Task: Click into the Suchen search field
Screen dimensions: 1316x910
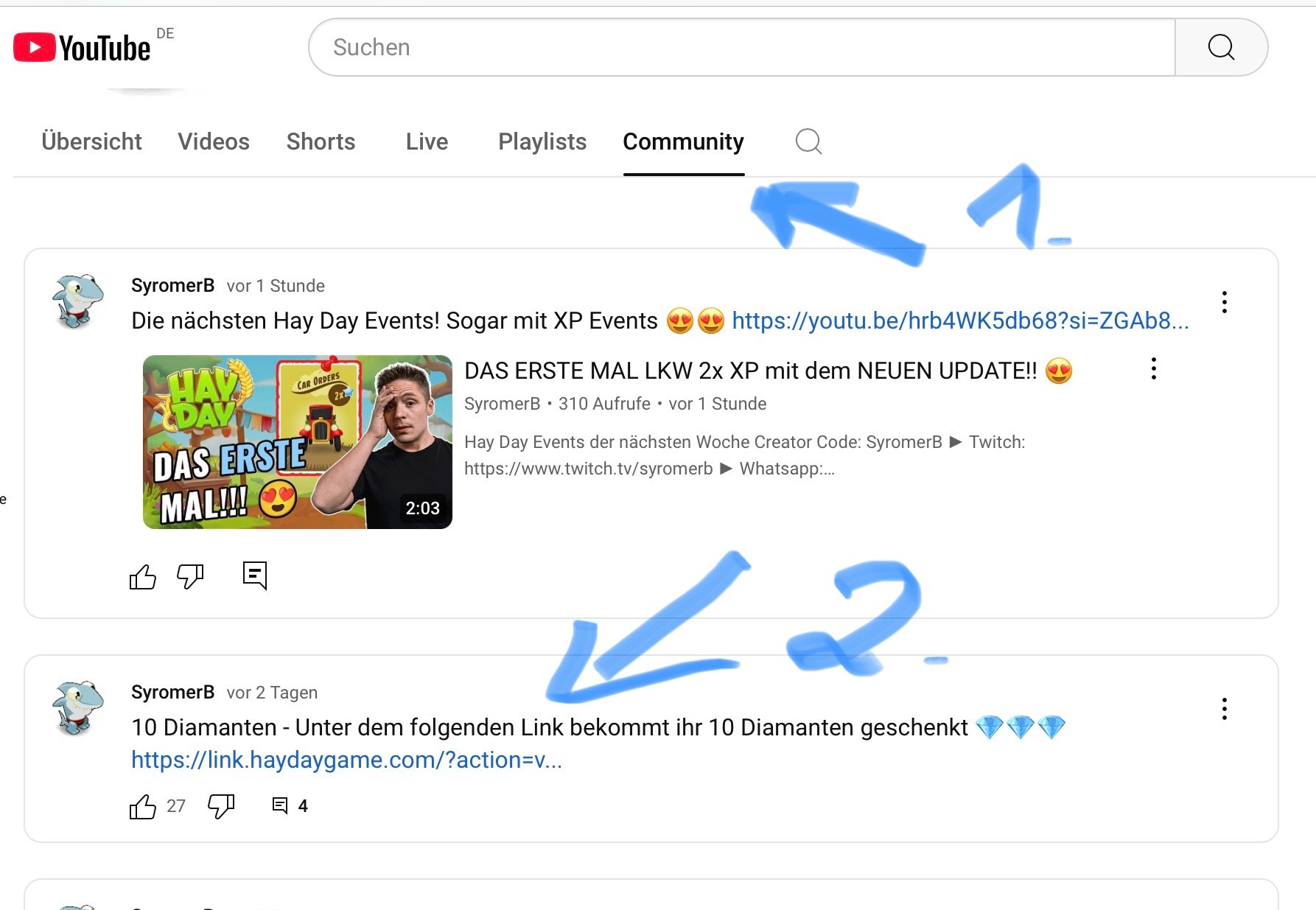Action: tap(741, 48)
